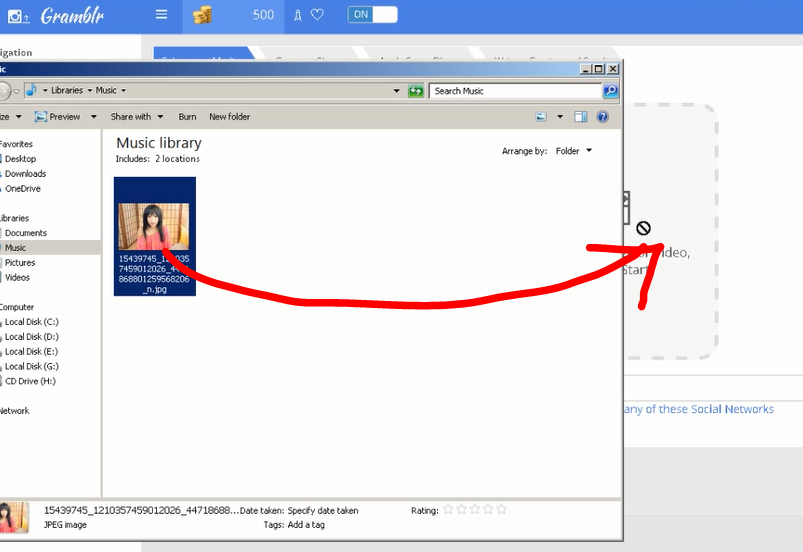Minimize the Music Explorer window
The width and height of the screenshot is (803, 552).
[x=586, y=69]
